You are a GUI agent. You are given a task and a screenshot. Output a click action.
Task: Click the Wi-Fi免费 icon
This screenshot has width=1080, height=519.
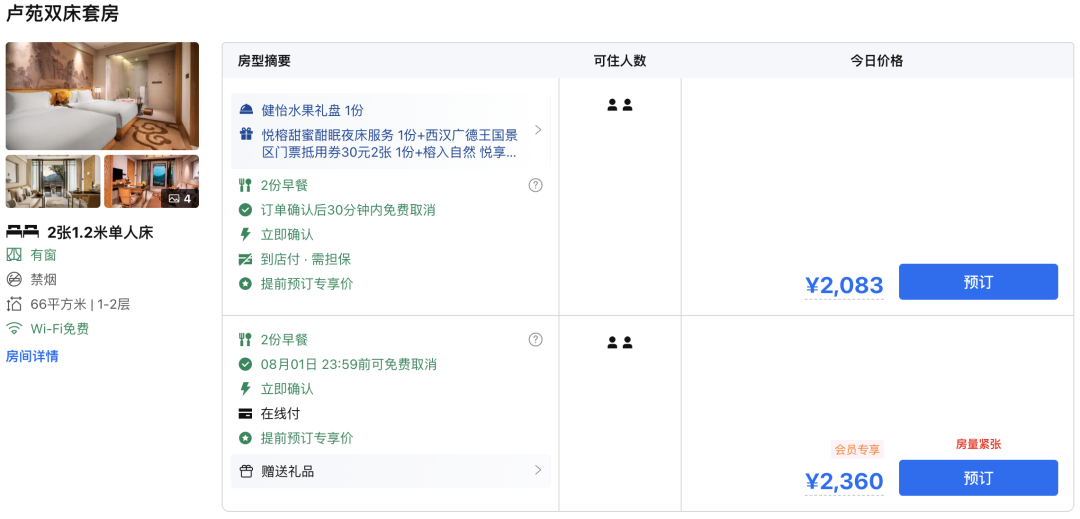(14, 328)
